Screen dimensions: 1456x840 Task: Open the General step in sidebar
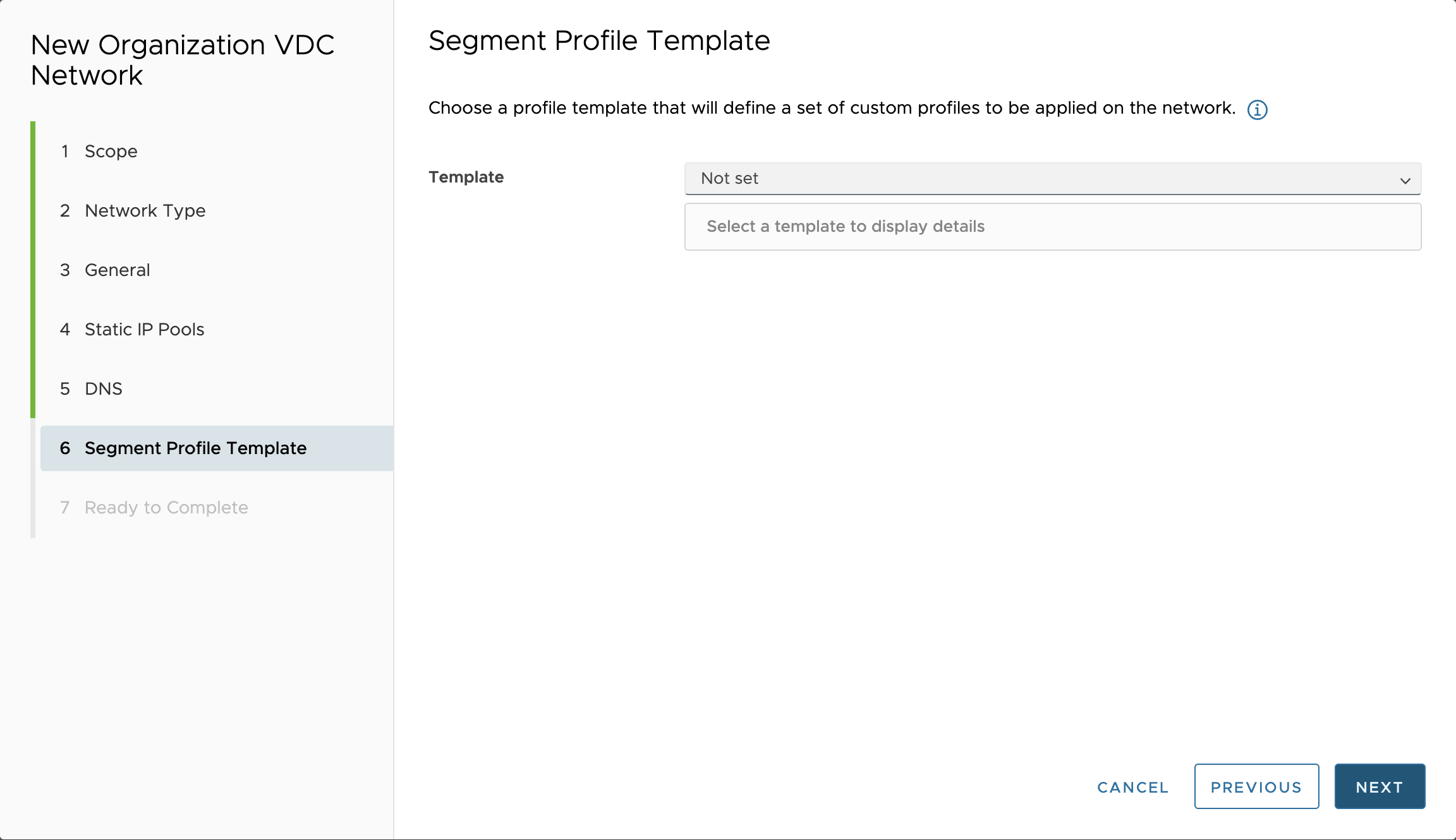coord(118,270)
